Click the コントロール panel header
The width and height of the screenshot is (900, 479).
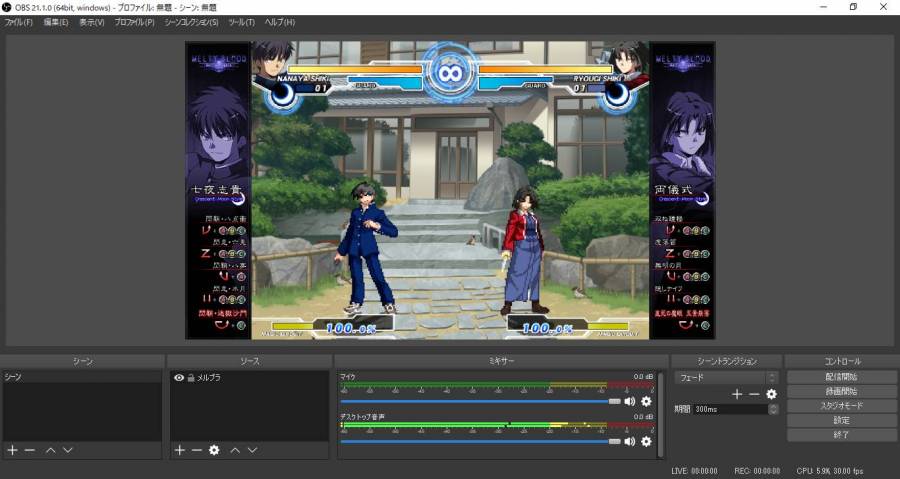[x=841, y=361]
